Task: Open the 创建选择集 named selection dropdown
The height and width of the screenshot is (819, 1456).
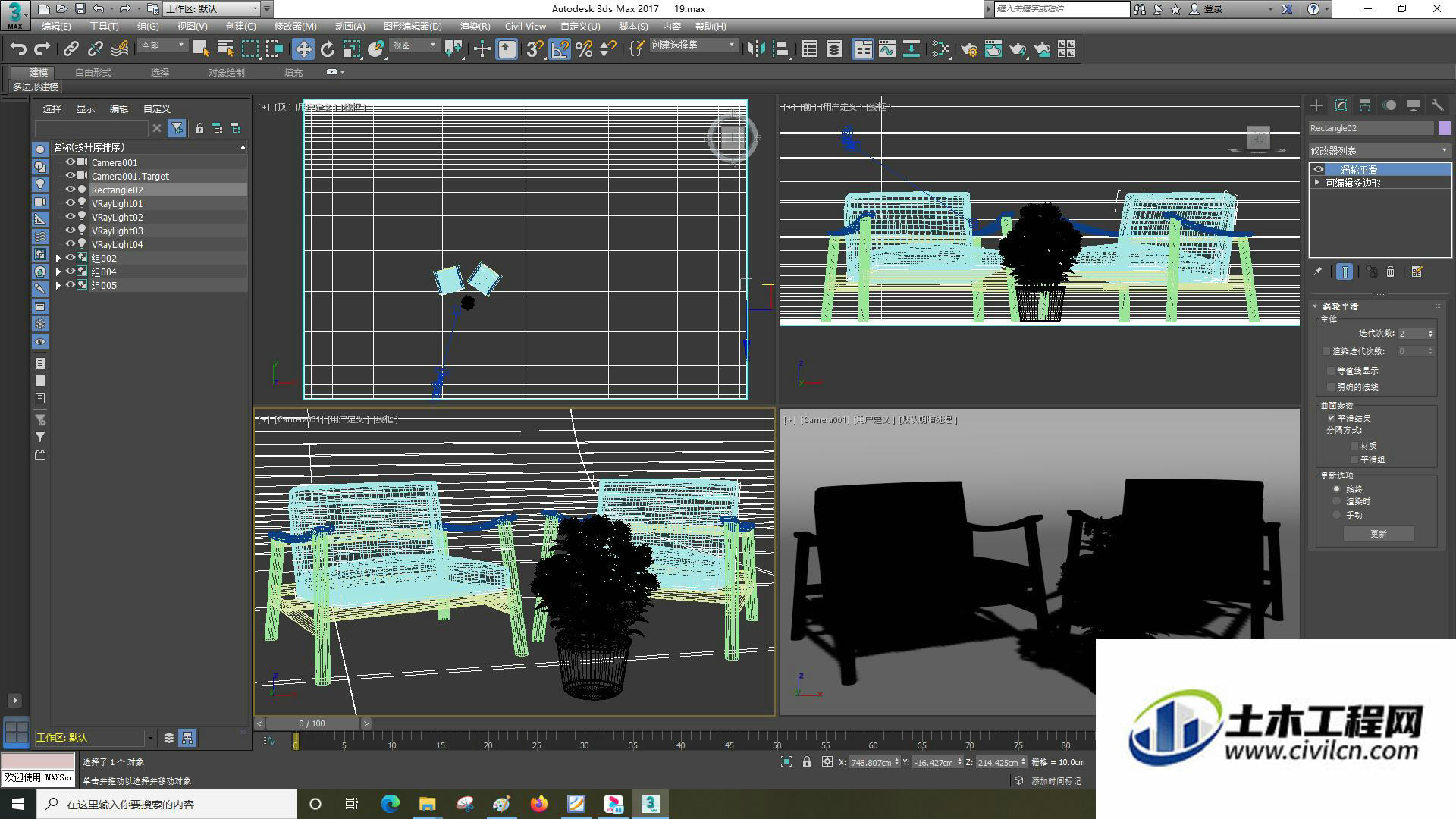Action: pos(694,45)
